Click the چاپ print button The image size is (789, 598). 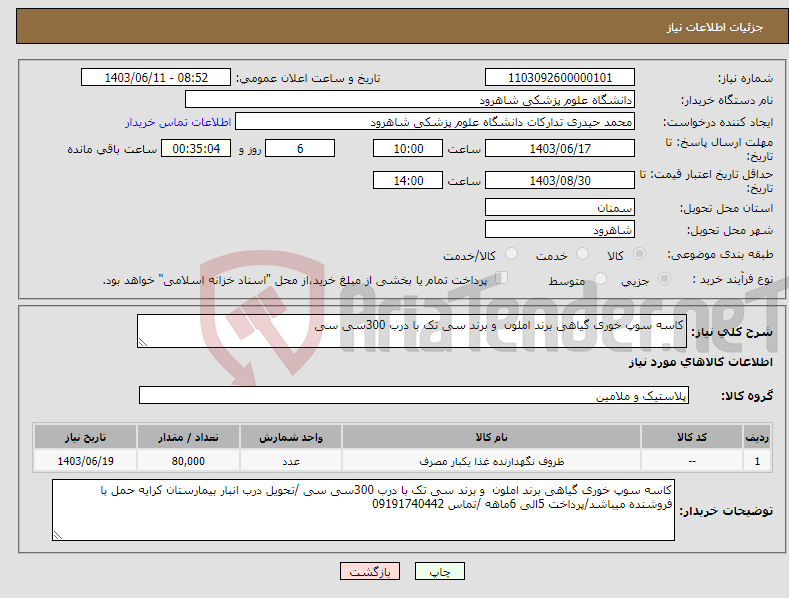(439, 571)
